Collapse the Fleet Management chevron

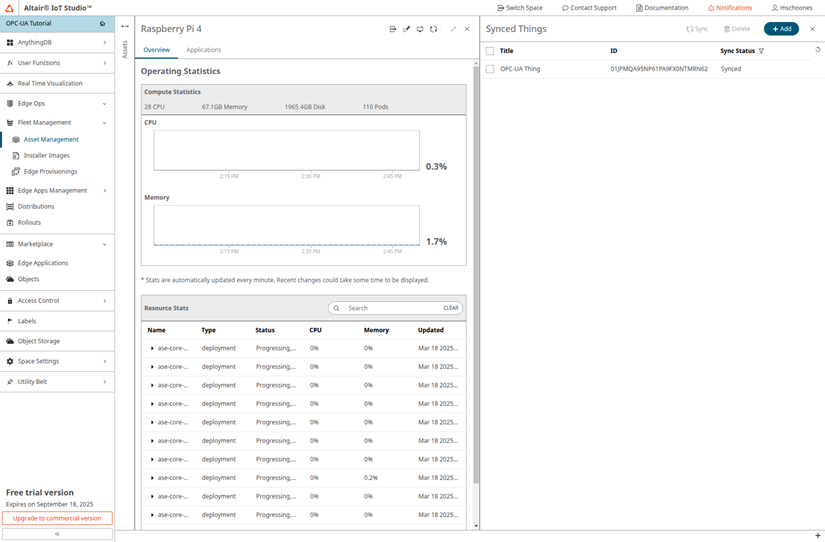pyautogui.click(x=105, y=123)
